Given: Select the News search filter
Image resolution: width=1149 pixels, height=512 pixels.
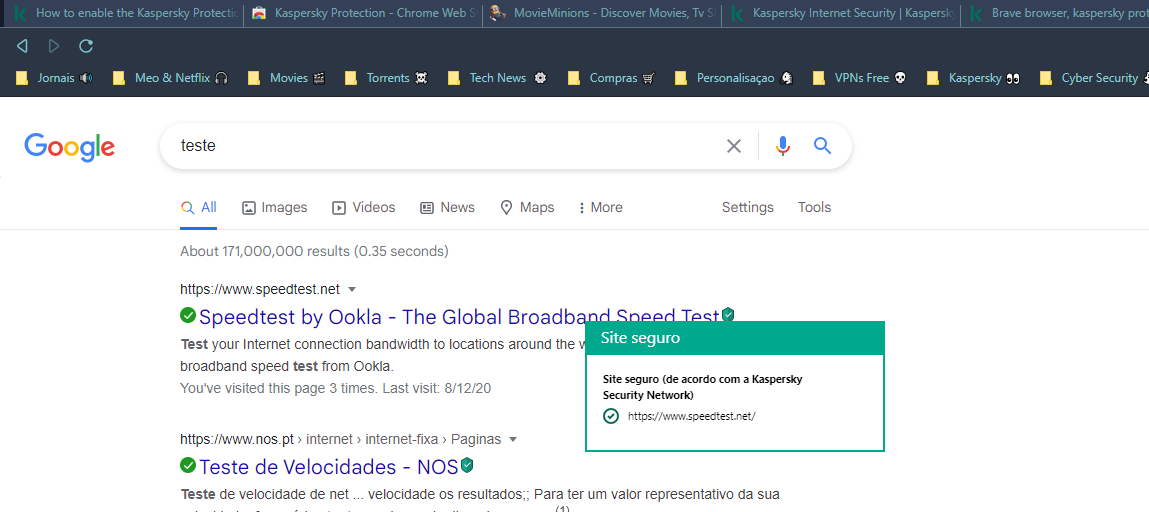Looking at the screenshot, I should pos(447,207).
